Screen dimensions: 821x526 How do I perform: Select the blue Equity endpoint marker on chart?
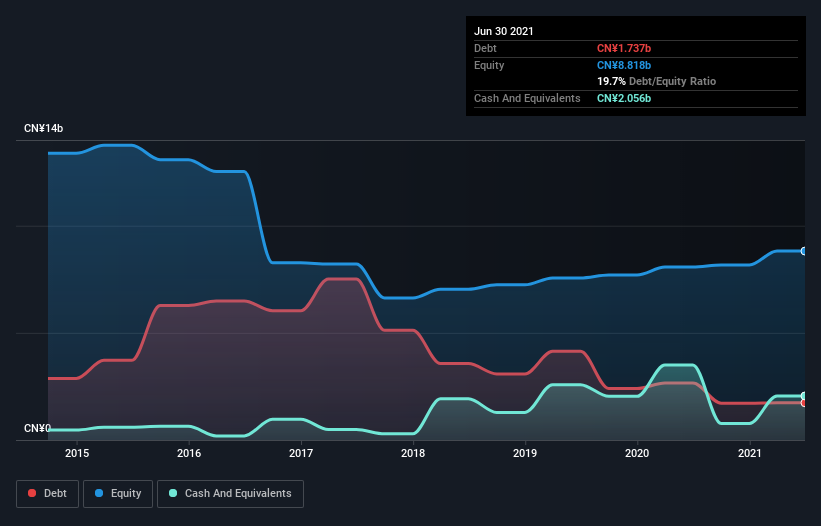[804, 251]
